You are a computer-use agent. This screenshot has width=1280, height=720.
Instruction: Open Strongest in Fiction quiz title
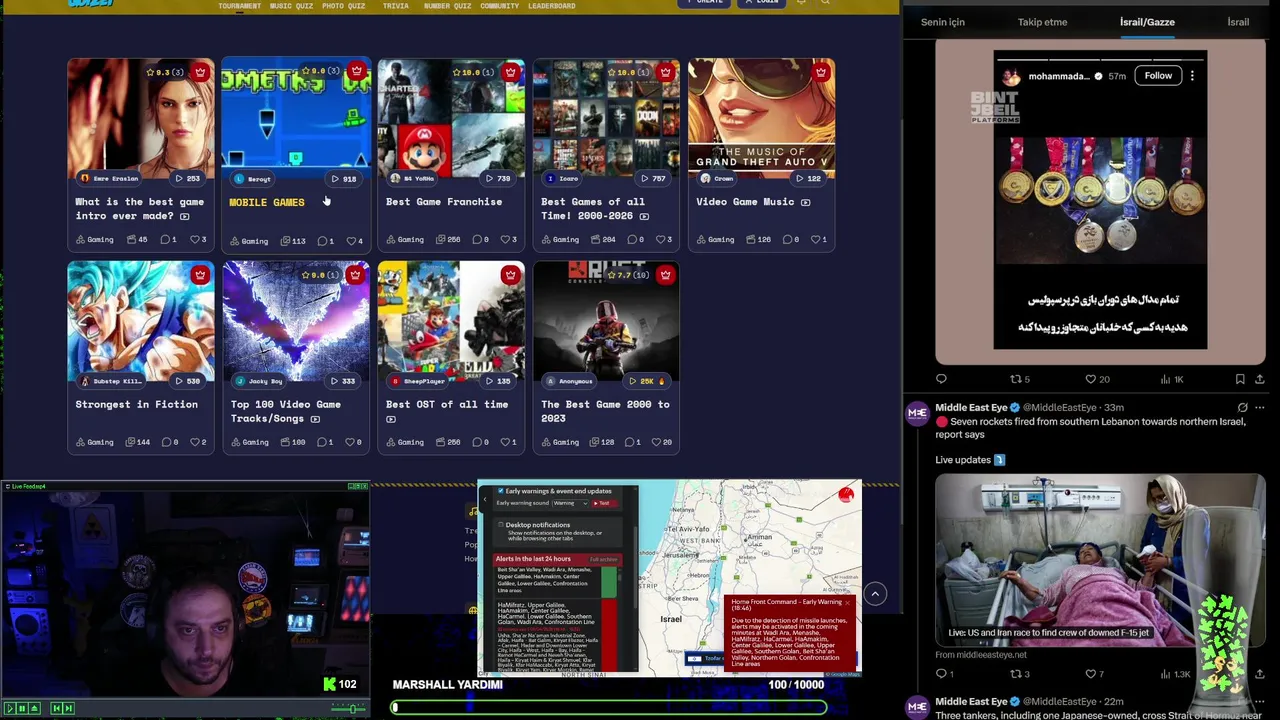(136, 405)
